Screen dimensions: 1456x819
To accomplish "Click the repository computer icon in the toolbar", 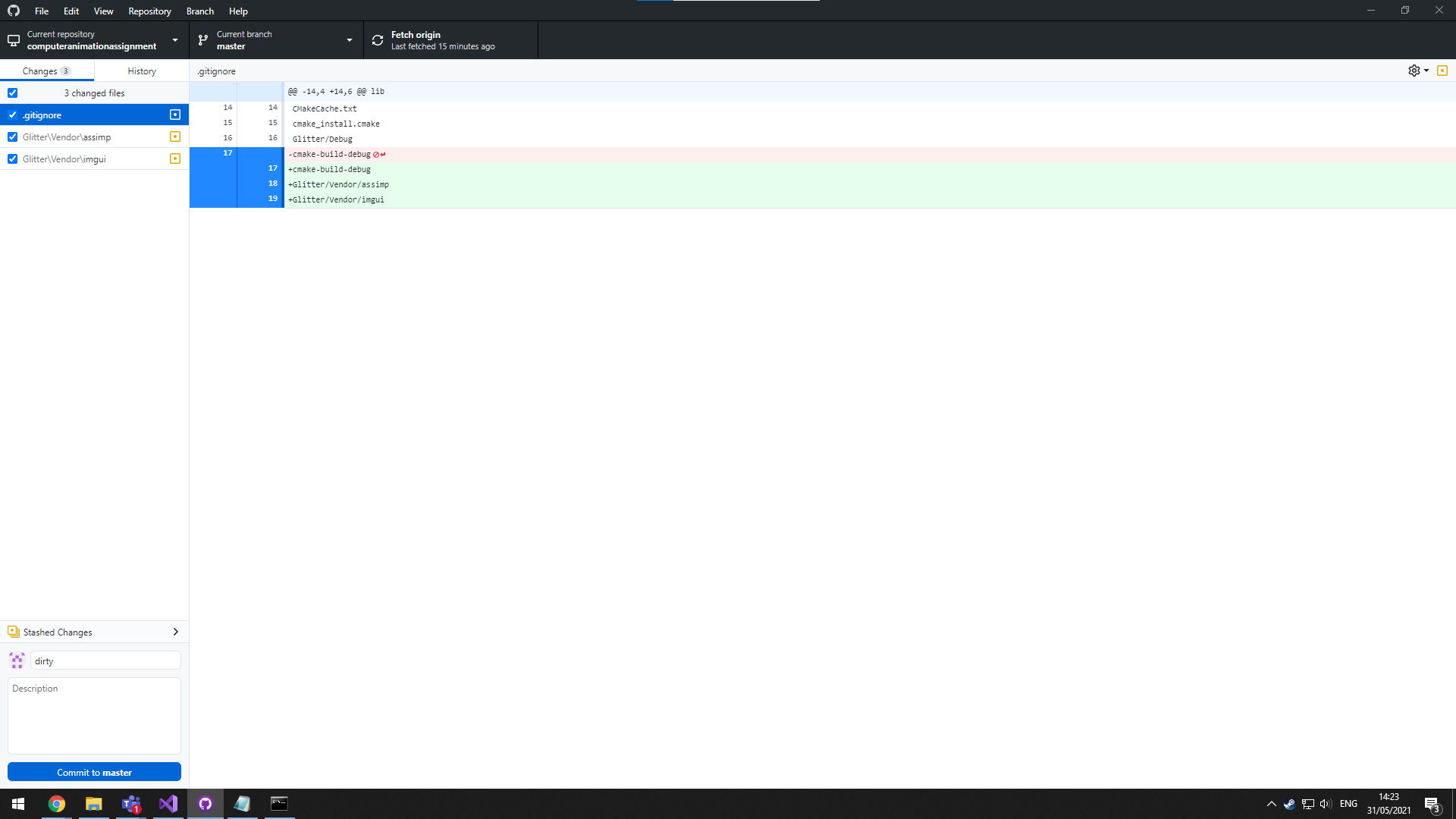I will pyautogui.click(x=13, y=39).
